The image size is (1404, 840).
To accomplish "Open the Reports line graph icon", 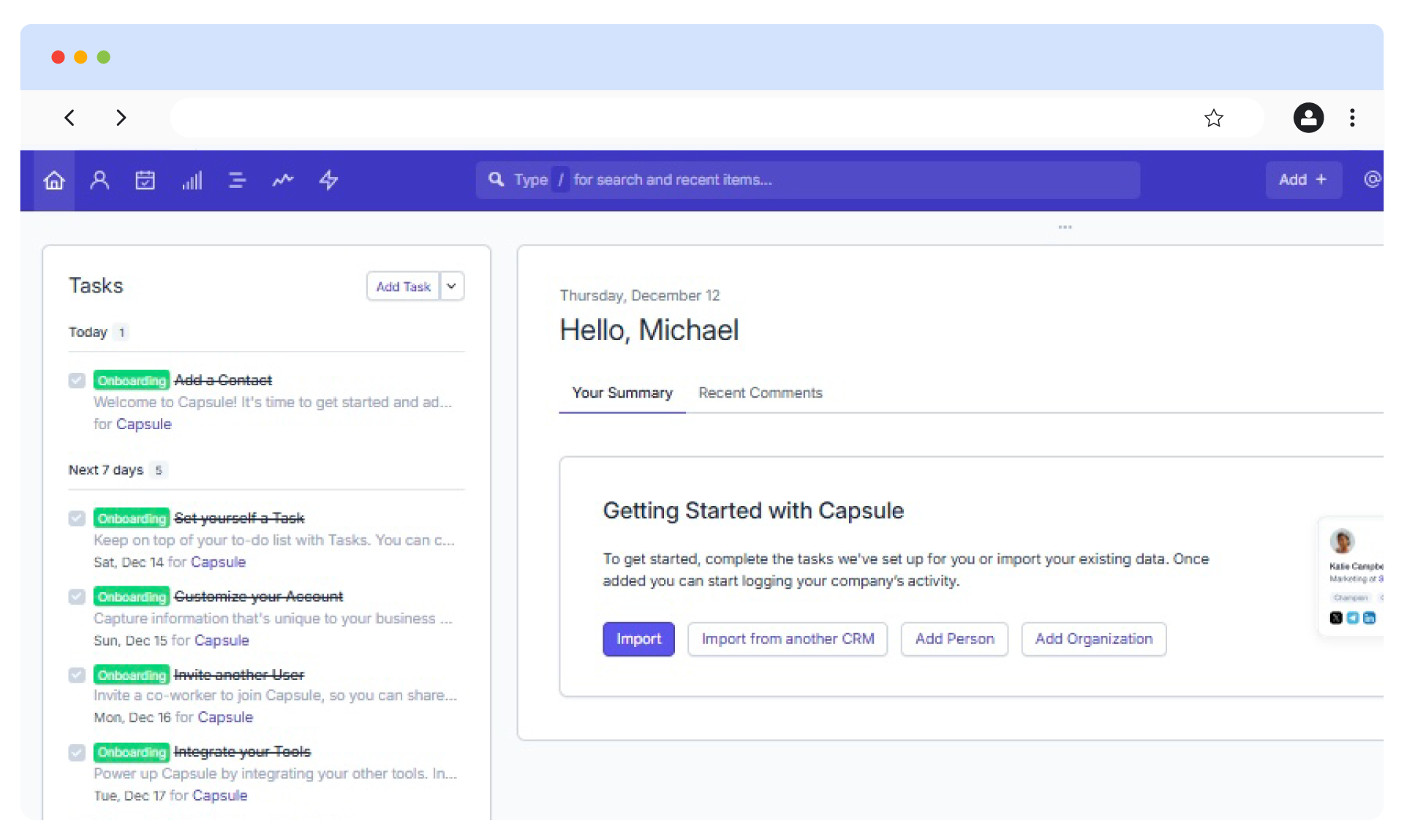I will [x=283, y=180].
